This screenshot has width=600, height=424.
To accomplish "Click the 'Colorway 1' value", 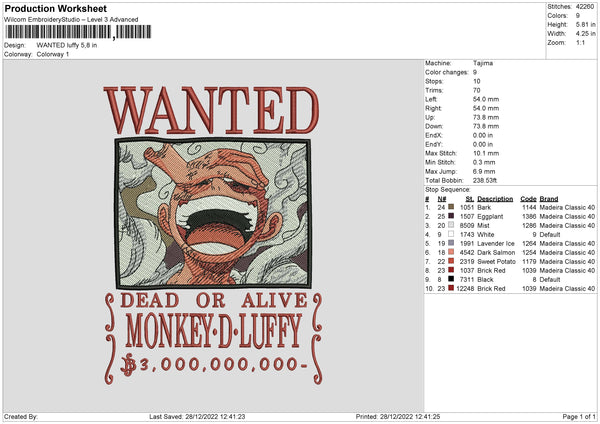I will coord(53,54).
